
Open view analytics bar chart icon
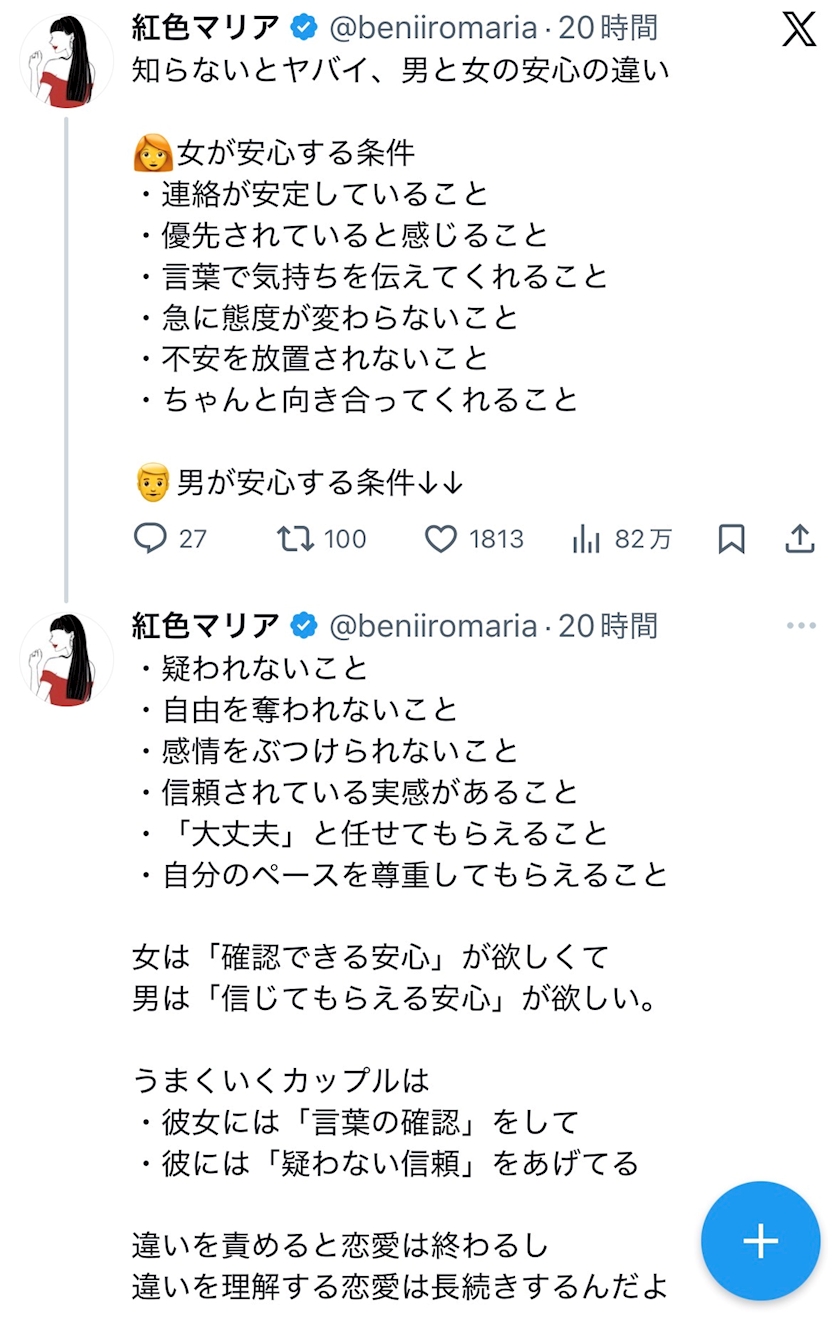pos(586,540)
